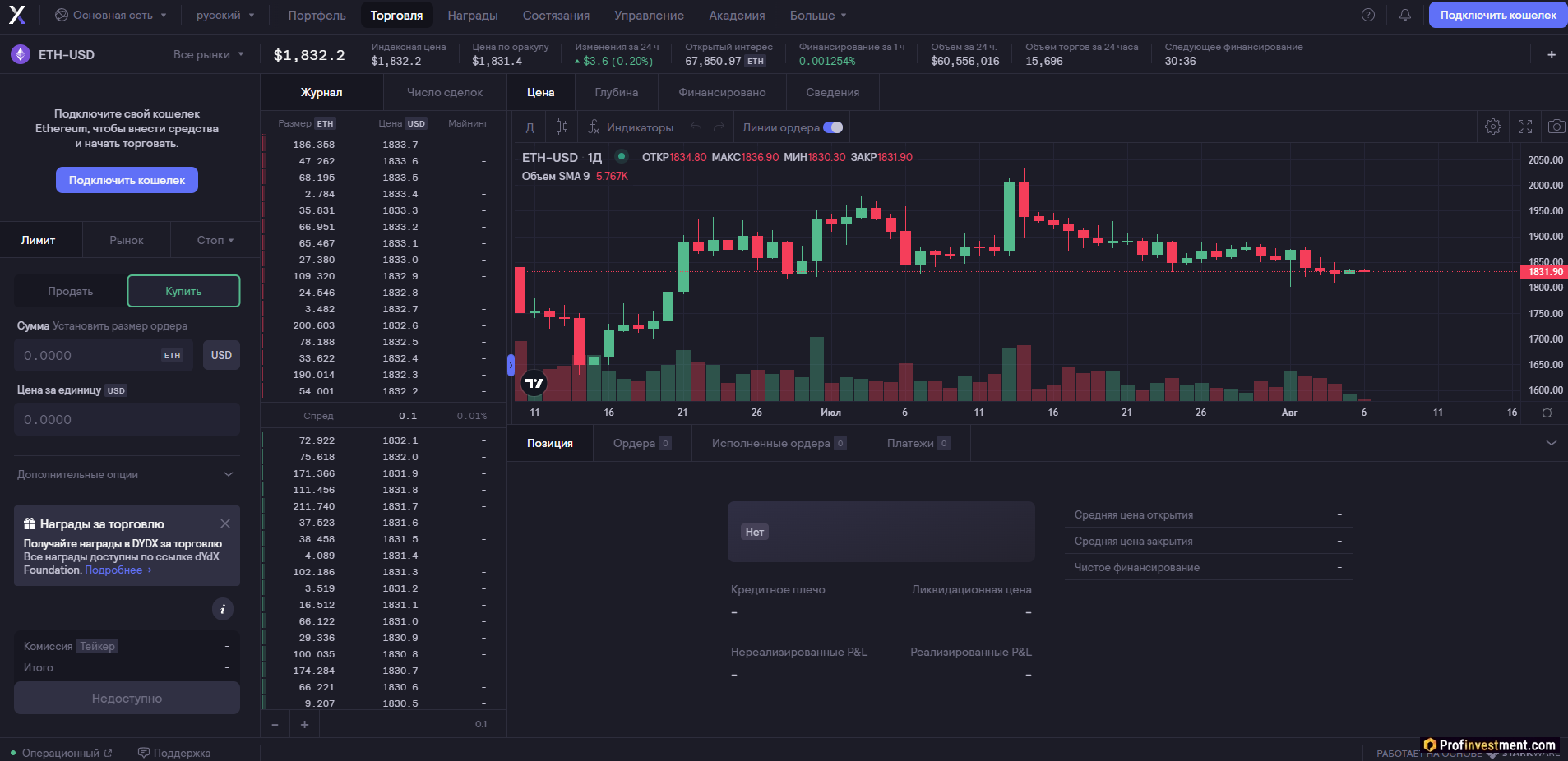Screen dimensions: 1568x761
Task: Open the Payments tab
Action: tap(918, 443)
